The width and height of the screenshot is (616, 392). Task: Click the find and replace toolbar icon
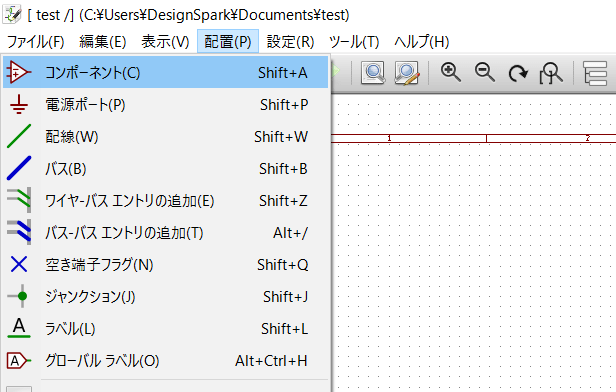coord(407,73)
